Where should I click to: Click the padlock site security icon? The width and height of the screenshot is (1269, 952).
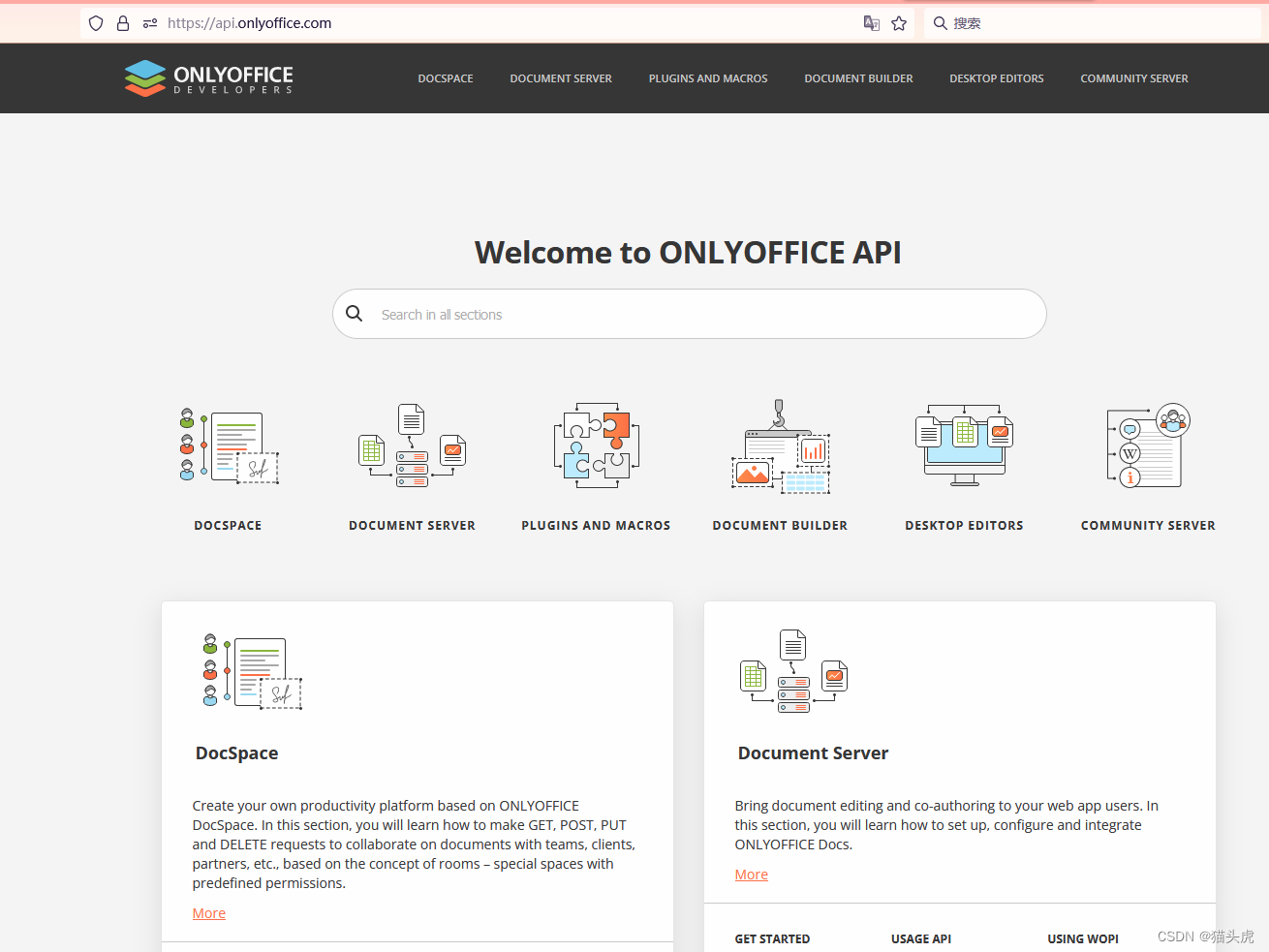pos(123,23)
